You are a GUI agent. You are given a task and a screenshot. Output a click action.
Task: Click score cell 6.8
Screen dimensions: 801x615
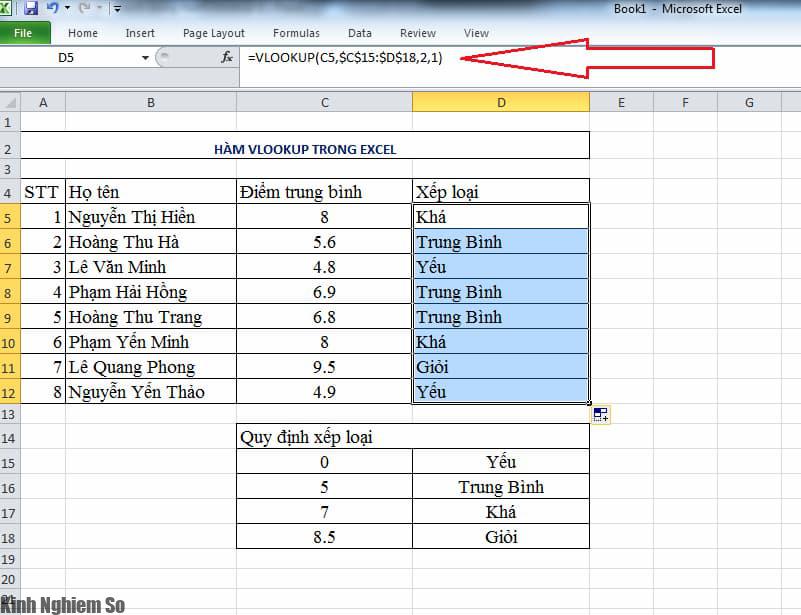324,317
